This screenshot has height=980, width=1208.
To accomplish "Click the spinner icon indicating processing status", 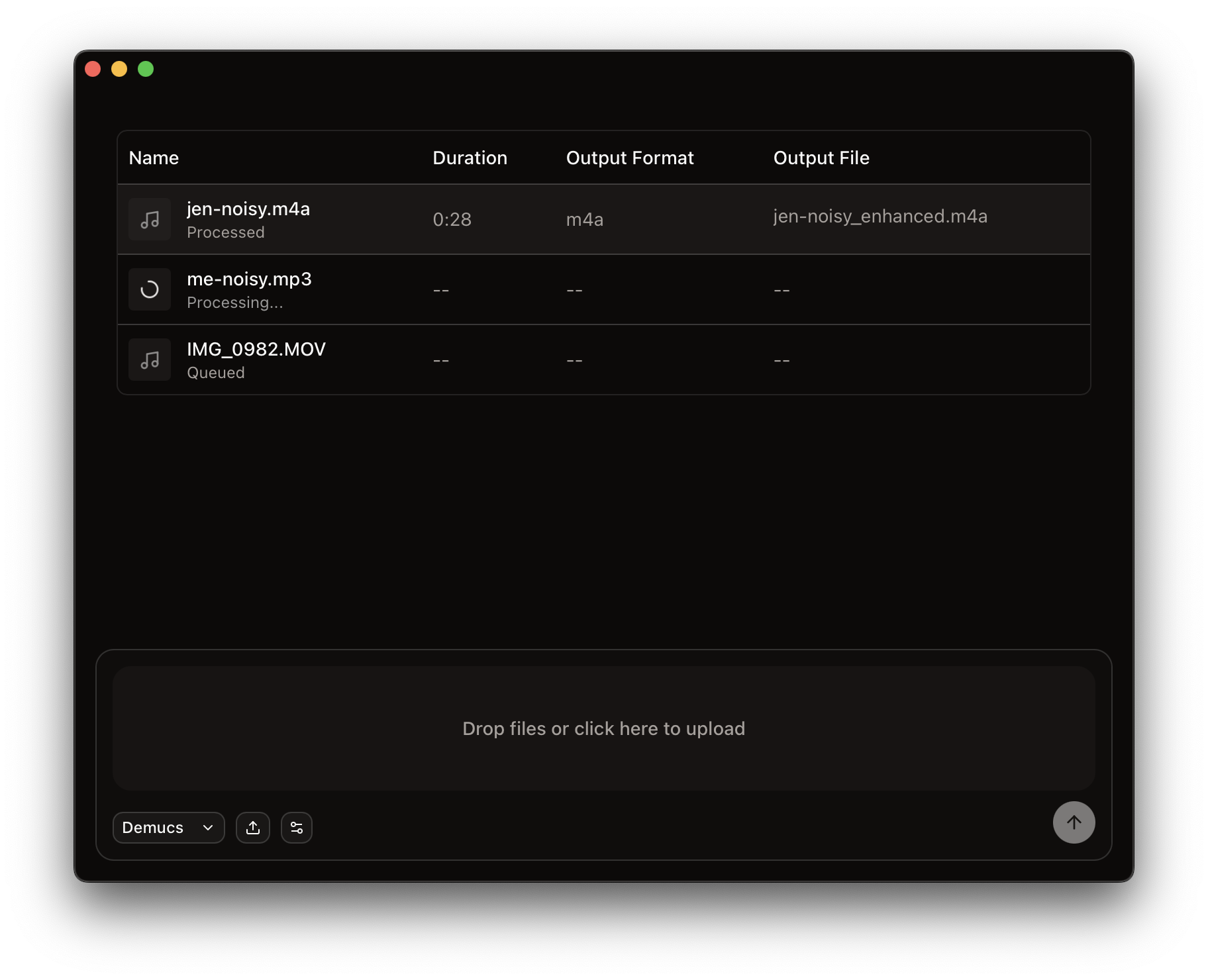I will 150,289.
